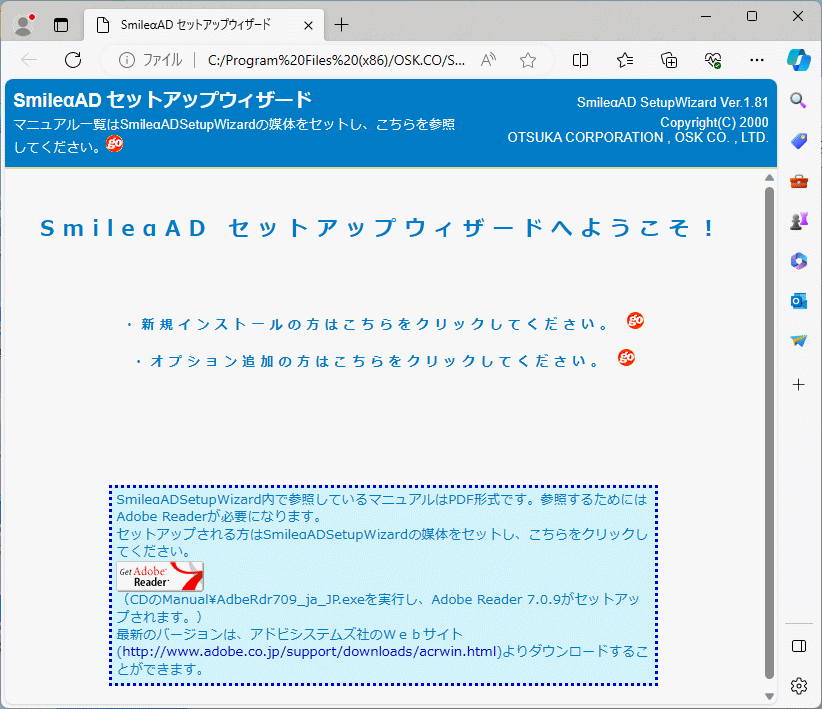Open the sidebar Games chess icon

point(798,221)
